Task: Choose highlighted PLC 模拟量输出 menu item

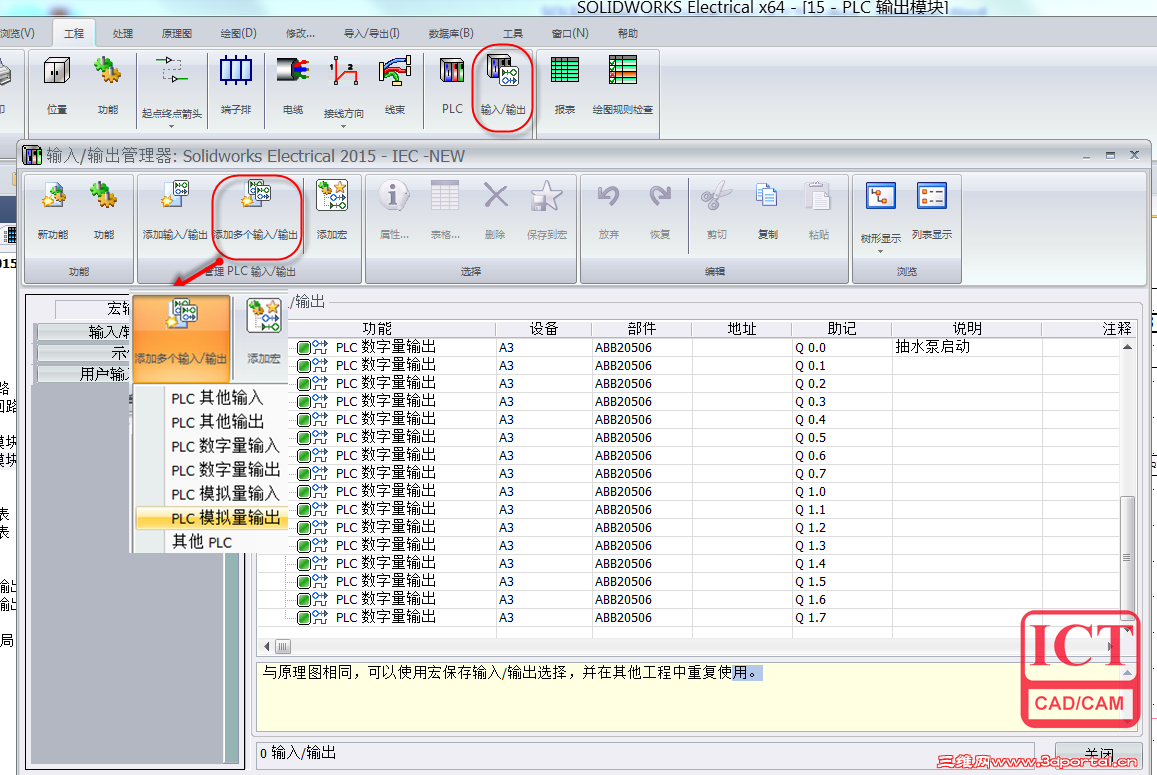Action: [212, 518]
